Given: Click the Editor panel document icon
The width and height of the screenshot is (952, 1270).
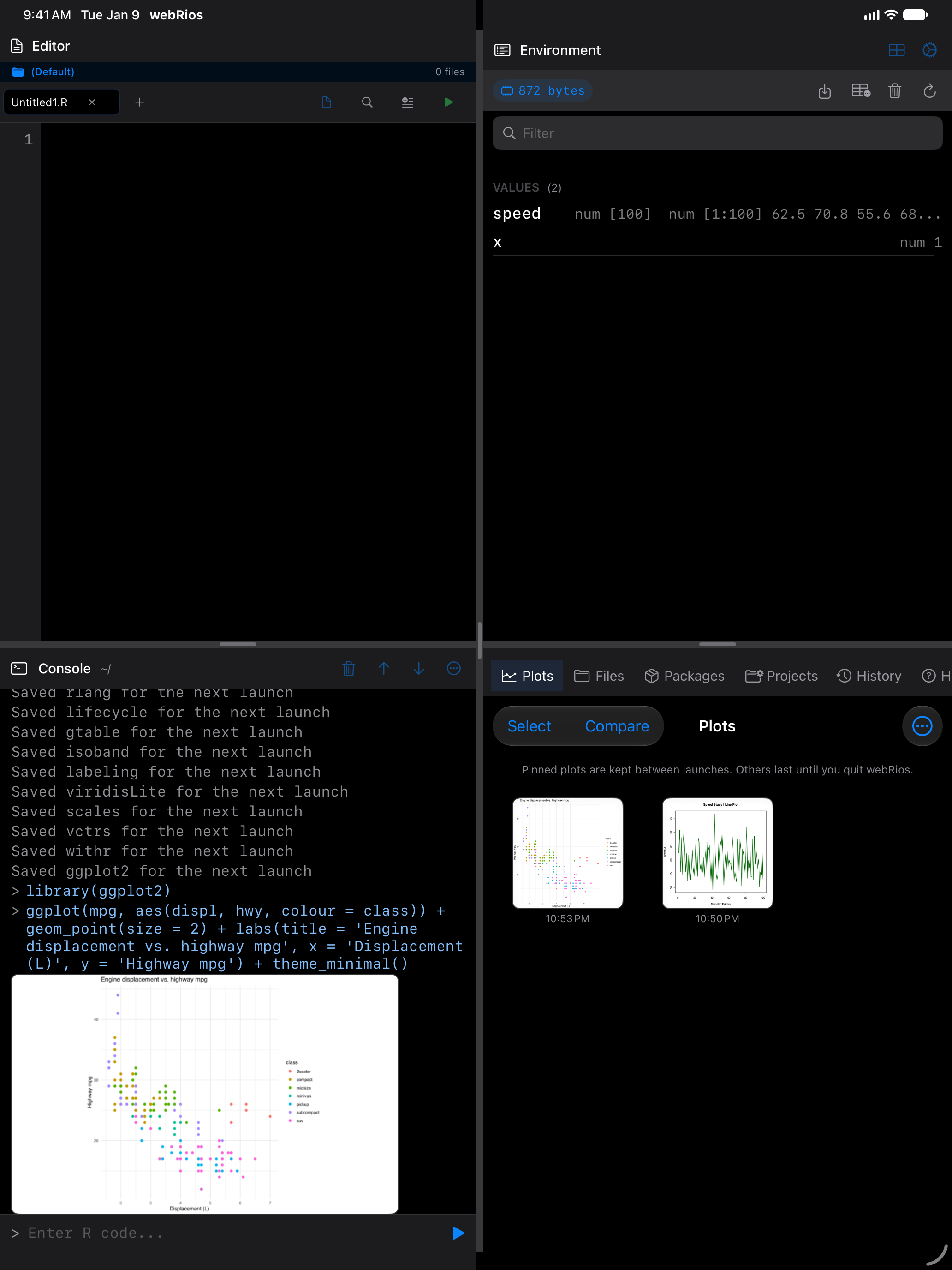Looking at the screenshot, I should (17, 46).
